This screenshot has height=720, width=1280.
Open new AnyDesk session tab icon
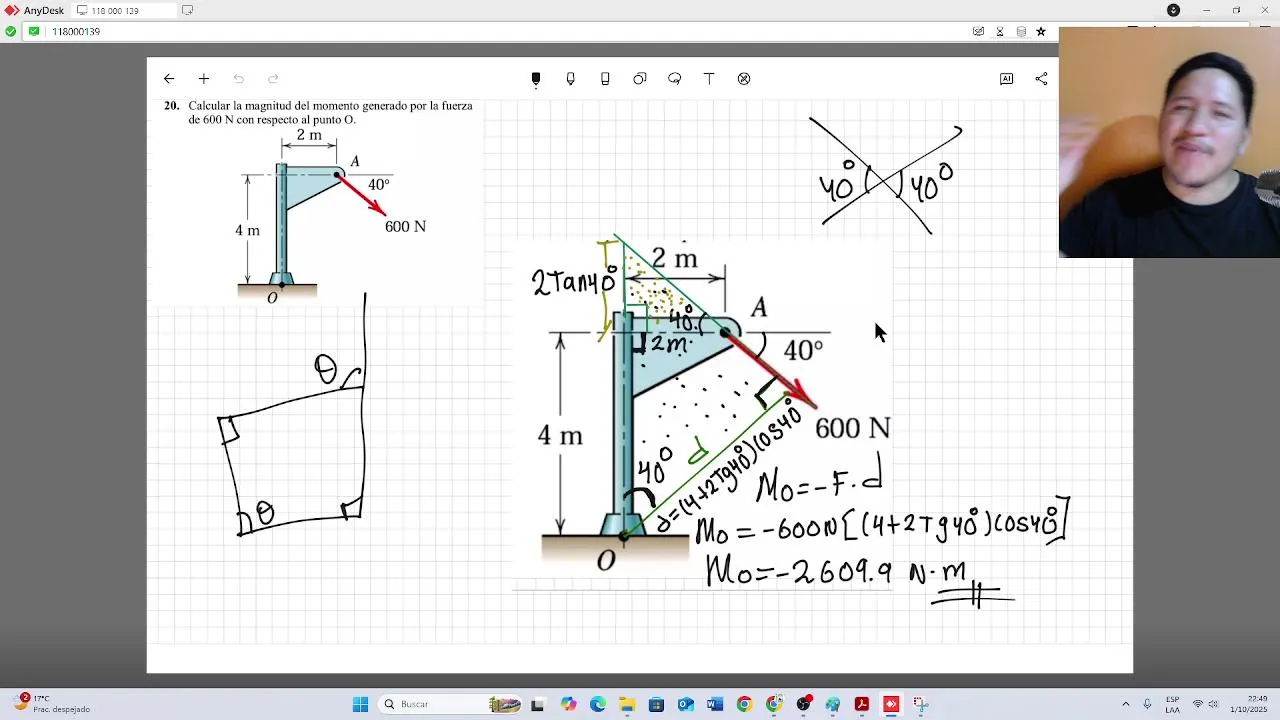point(187,10)
